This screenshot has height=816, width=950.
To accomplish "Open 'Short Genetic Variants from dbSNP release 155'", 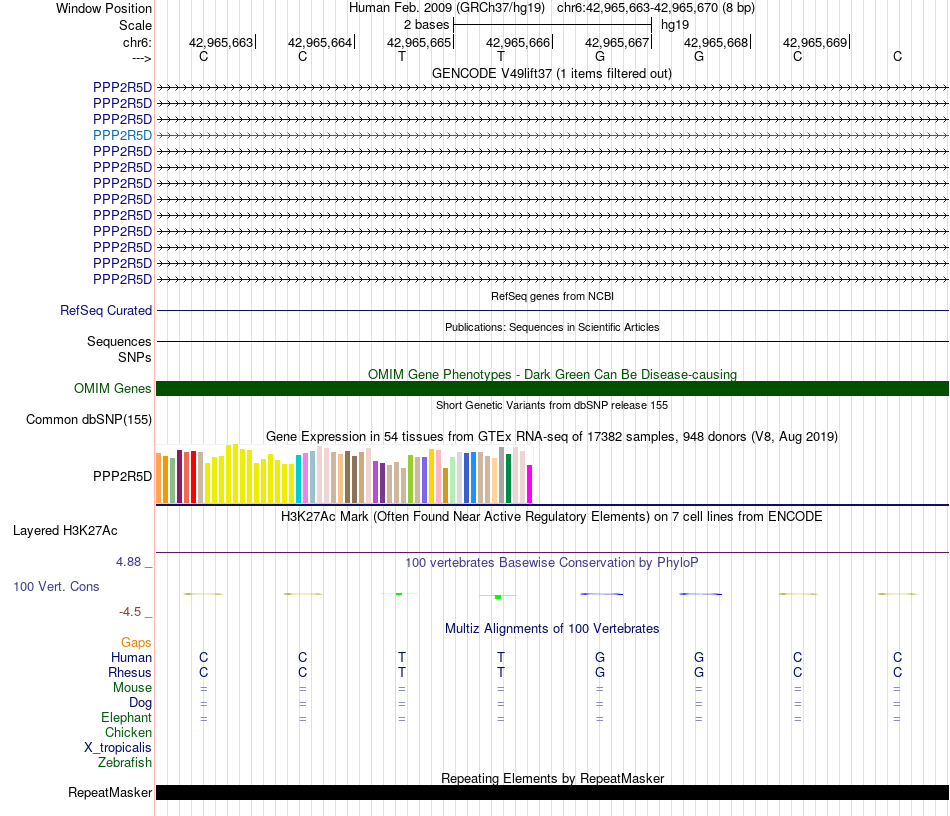I will pyautogui.click(x=552, y=405).
